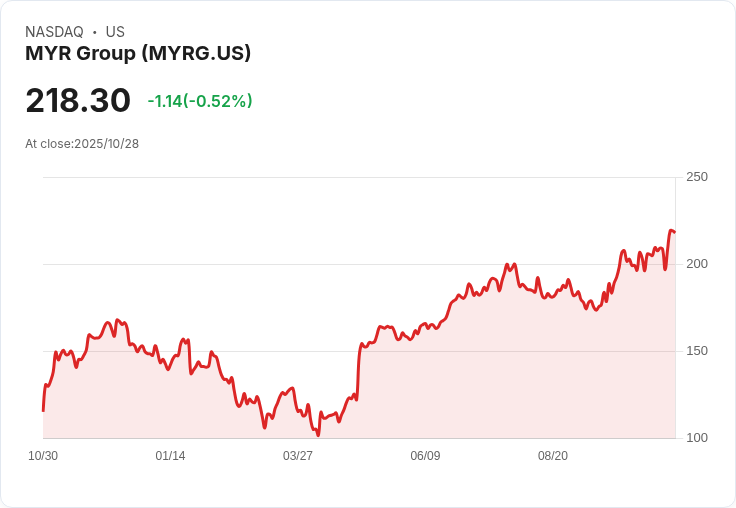Select the 01/14 date on x-axis
This screenshot has height=508, width=736.
pos(170,456)
